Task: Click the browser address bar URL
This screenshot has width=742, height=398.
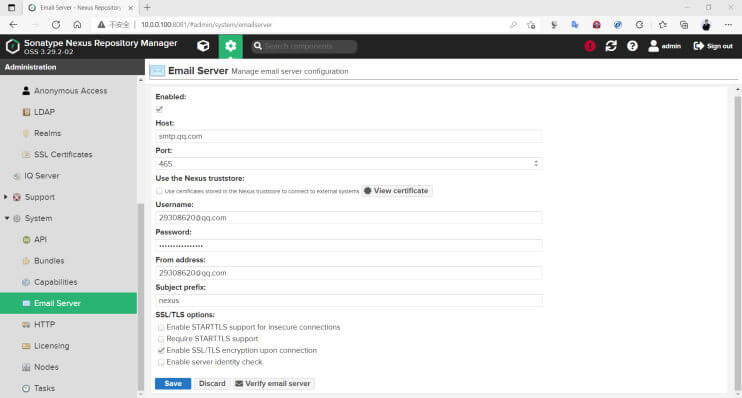Action: click(206, 25)
